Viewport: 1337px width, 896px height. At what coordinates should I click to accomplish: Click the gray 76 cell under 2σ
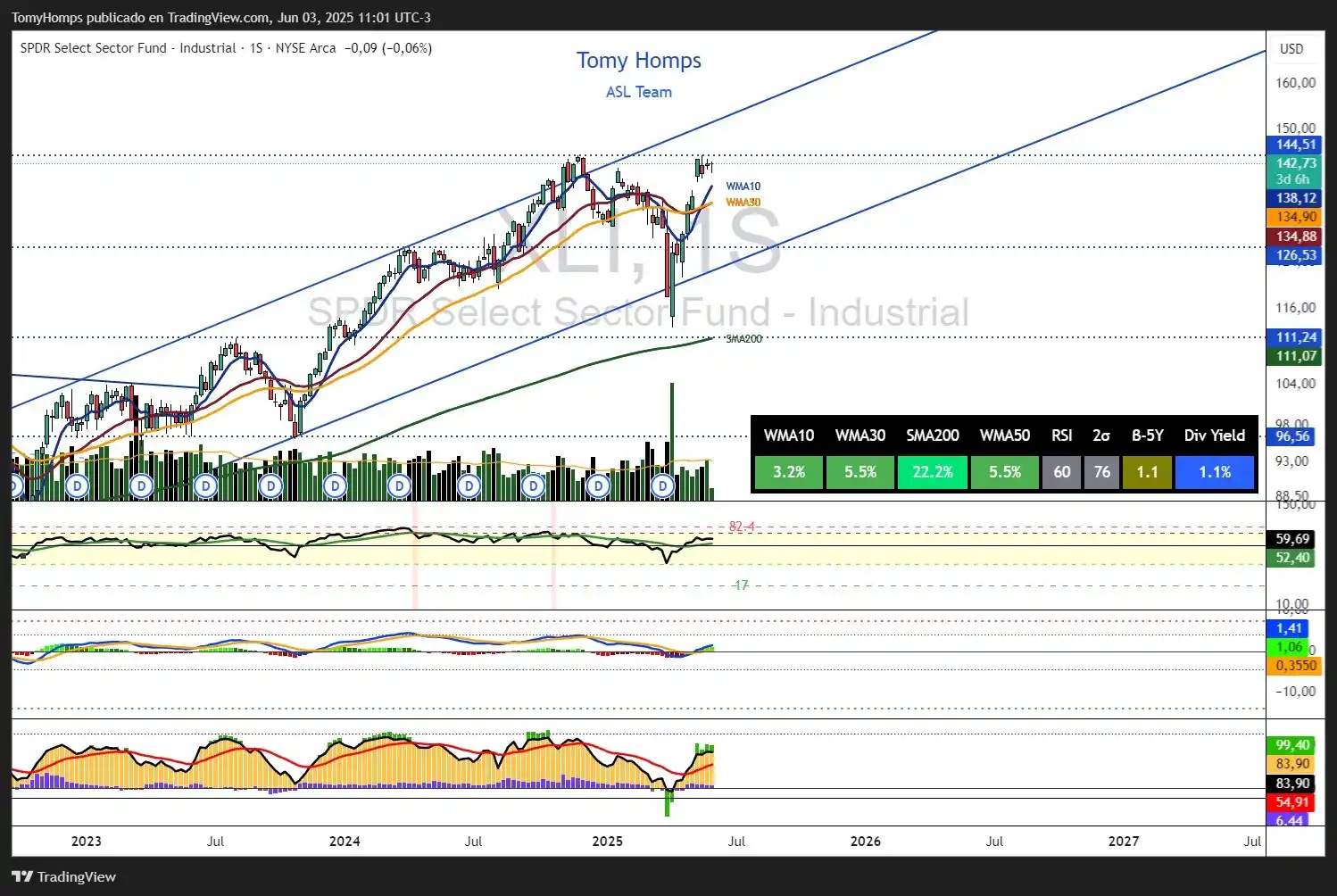(x=1102, y=472)
